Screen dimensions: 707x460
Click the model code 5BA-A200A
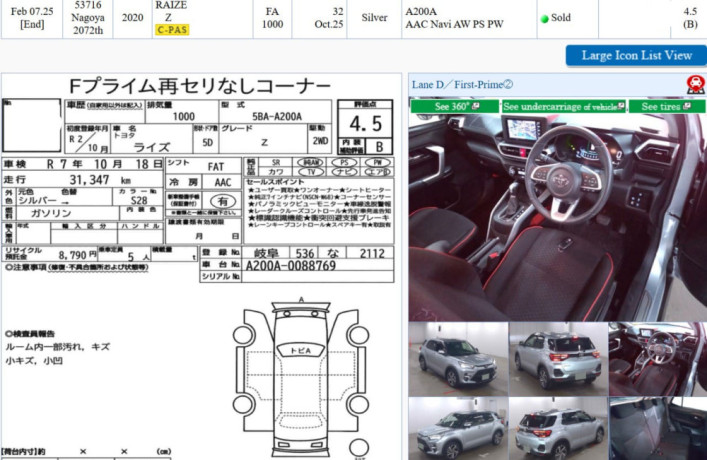276,117
